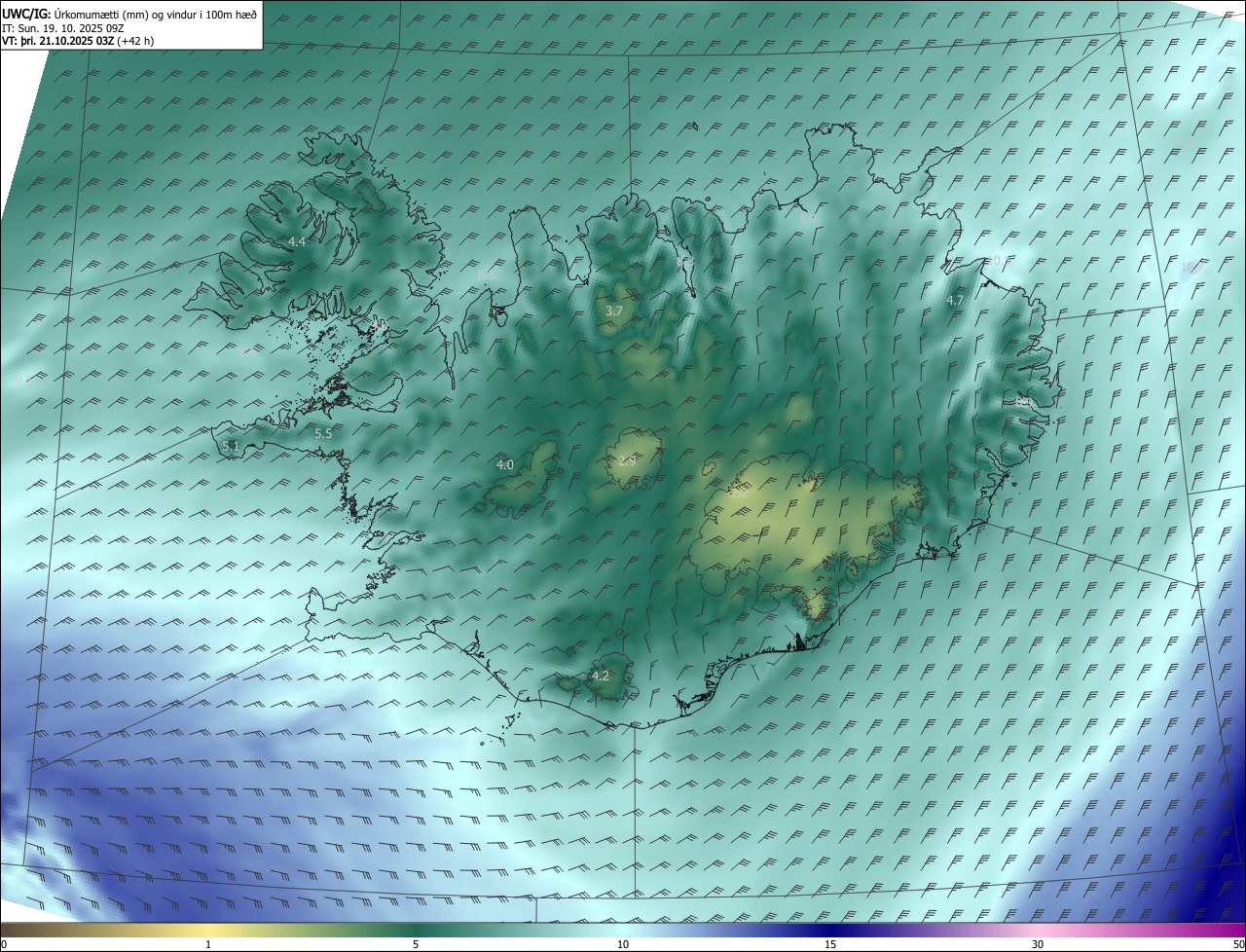Click the 3.7 value on the map

[x=613, y=311]
